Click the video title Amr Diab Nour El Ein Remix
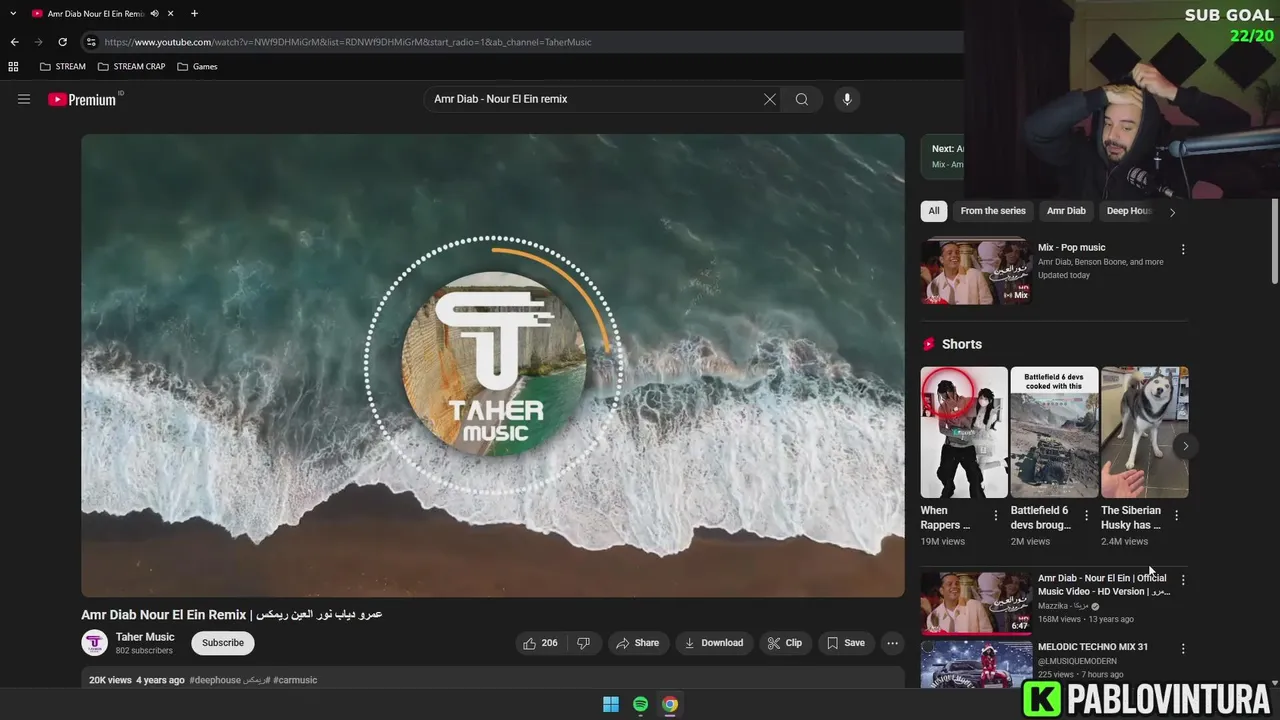The width and height of the screenshot is (1280, 720). coord(232,614)
